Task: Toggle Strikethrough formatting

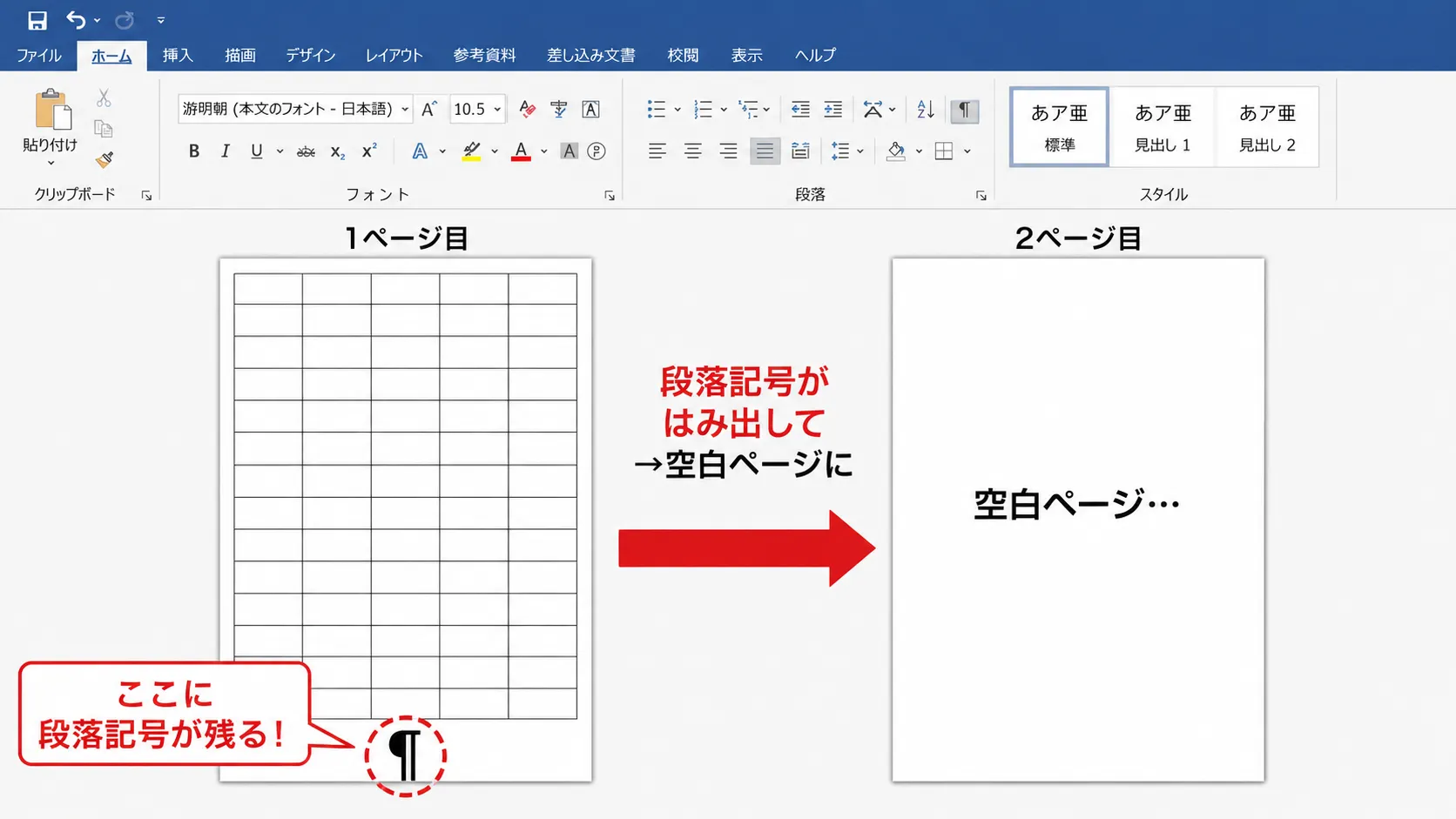Action: click(306, 151)
